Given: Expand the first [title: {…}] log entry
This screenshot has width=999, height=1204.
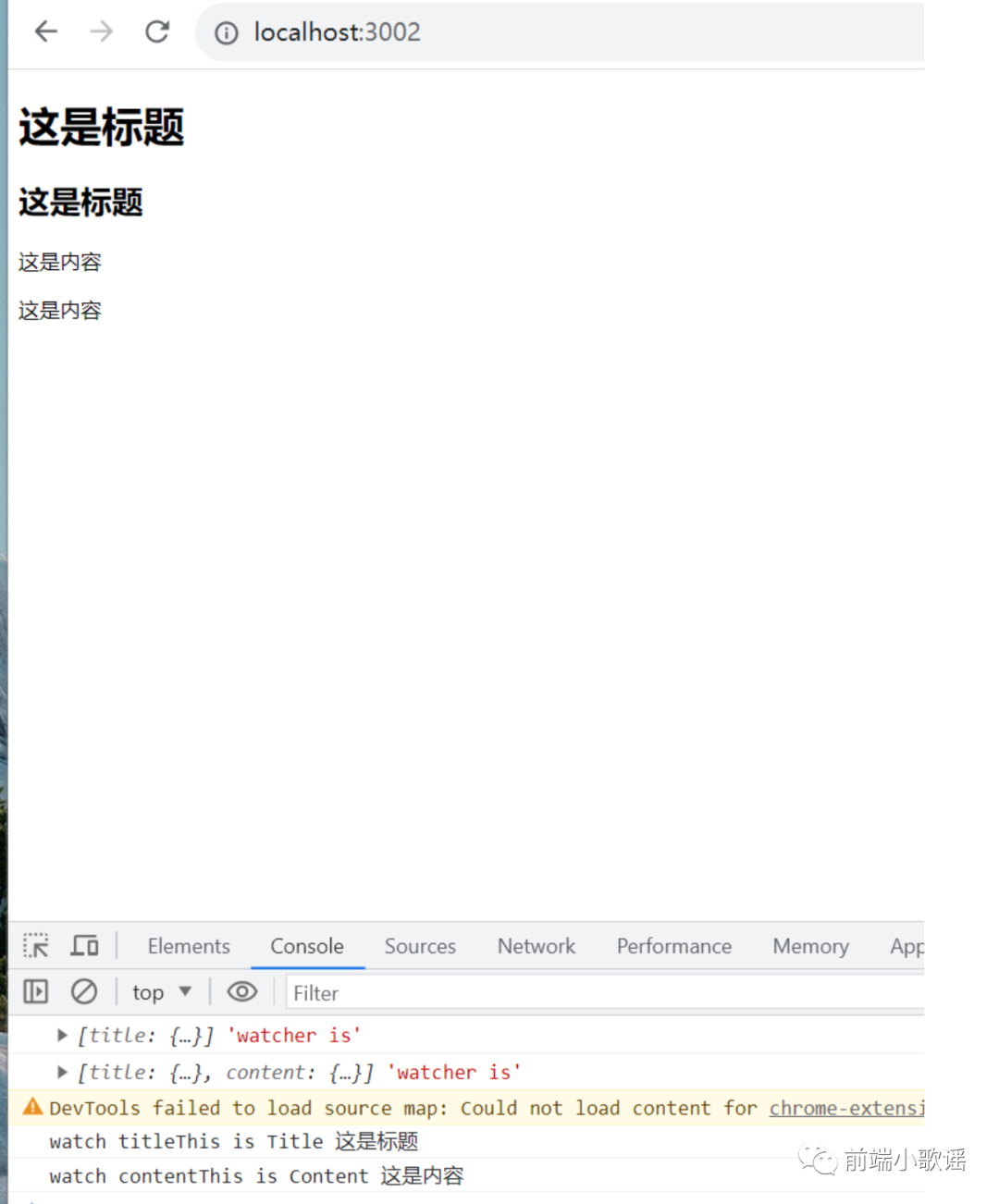Looking at the screenshot, I should click(x=62, y=1035).
